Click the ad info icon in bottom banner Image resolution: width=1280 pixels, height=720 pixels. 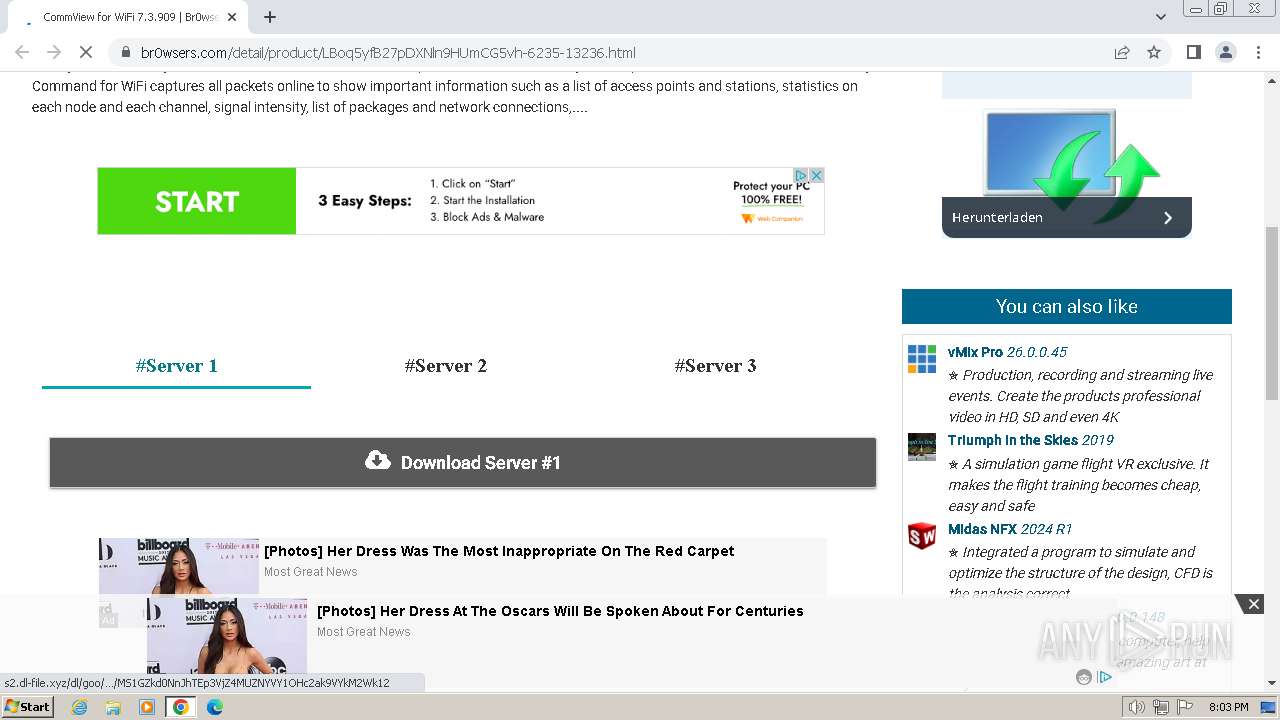point(1104,677)
